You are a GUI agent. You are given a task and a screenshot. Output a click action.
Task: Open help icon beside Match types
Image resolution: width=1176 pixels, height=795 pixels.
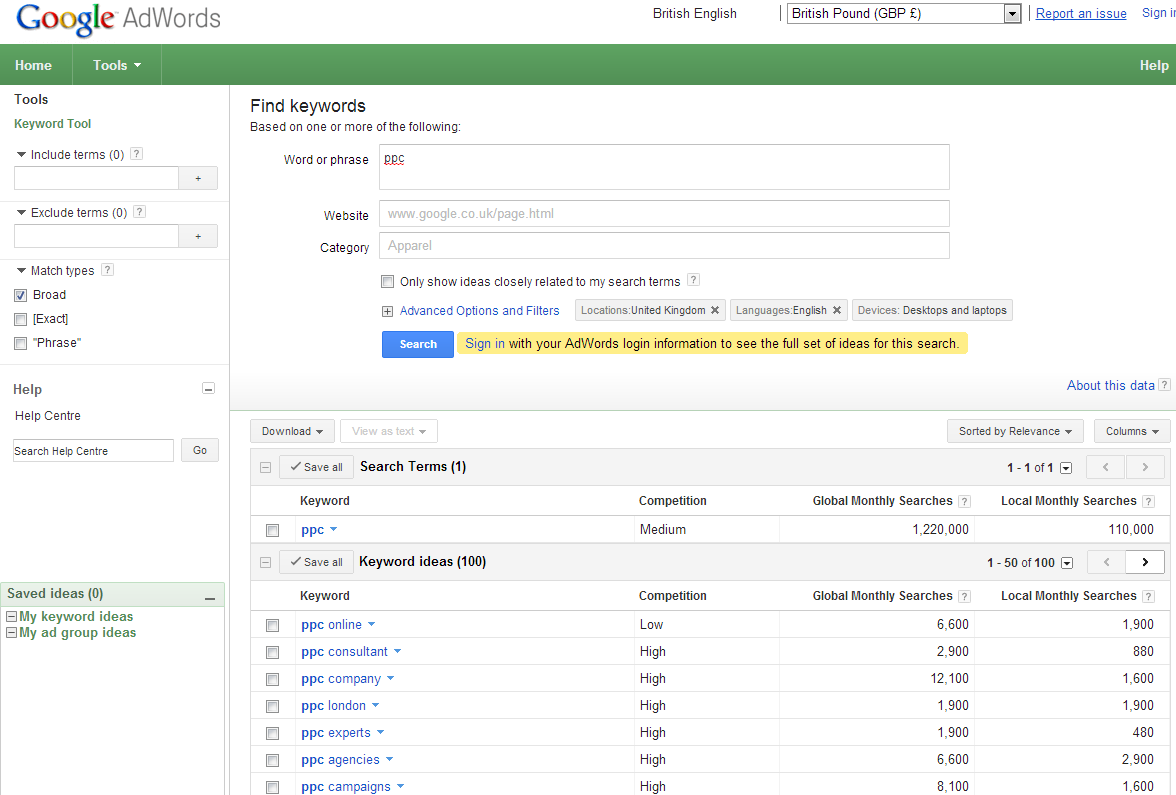point(107,269)
